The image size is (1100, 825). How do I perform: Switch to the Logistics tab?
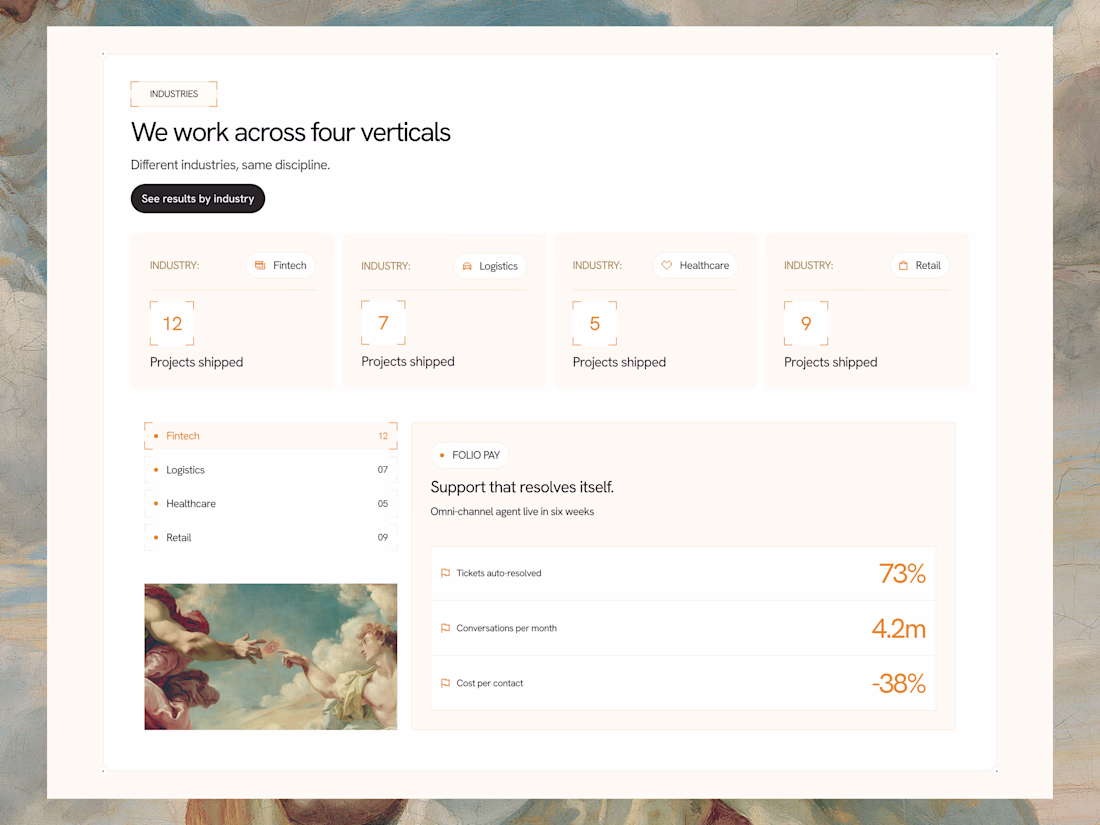(271, 469)
